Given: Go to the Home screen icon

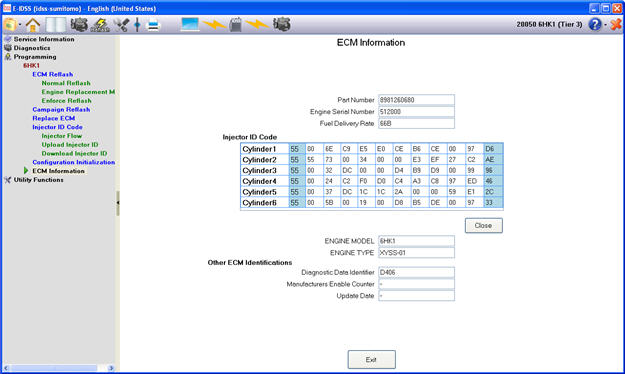Looking at the screenshot, I should pyautogui.click(x=33, y=25).
